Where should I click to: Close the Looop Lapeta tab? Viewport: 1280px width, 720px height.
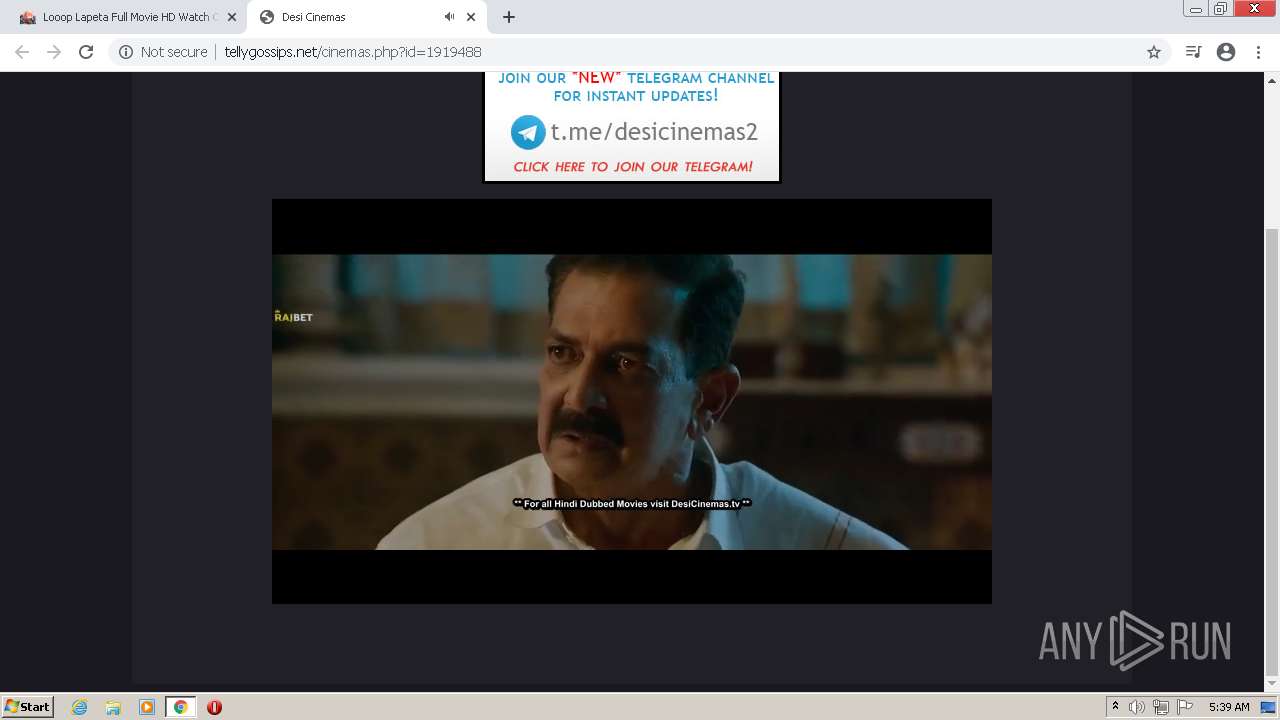231,17
